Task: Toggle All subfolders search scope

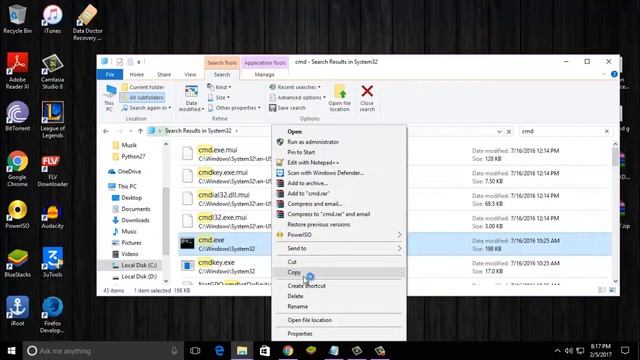Action: (142, 98)
